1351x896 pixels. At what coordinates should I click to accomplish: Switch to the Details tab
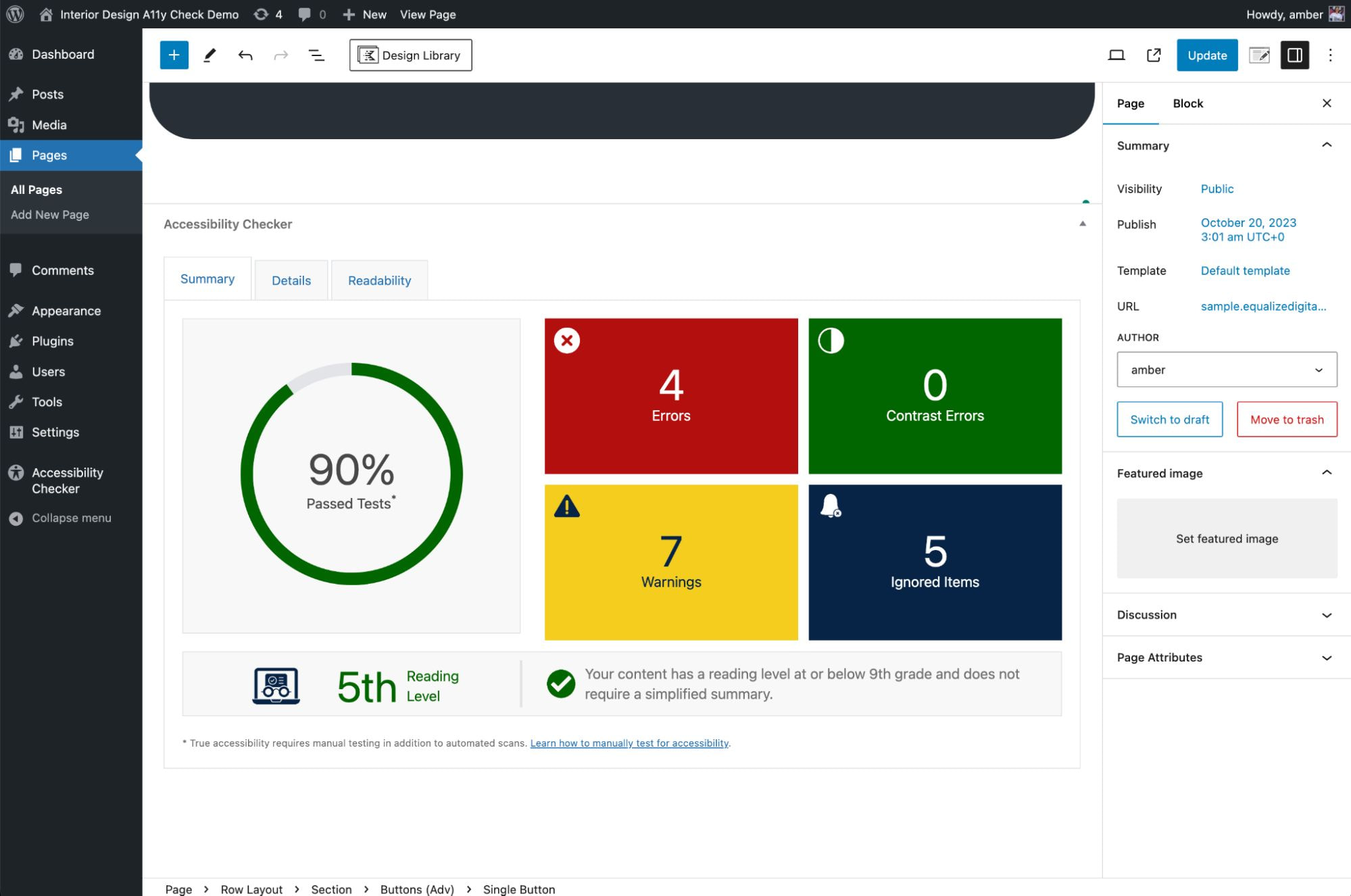coord(291,280)
